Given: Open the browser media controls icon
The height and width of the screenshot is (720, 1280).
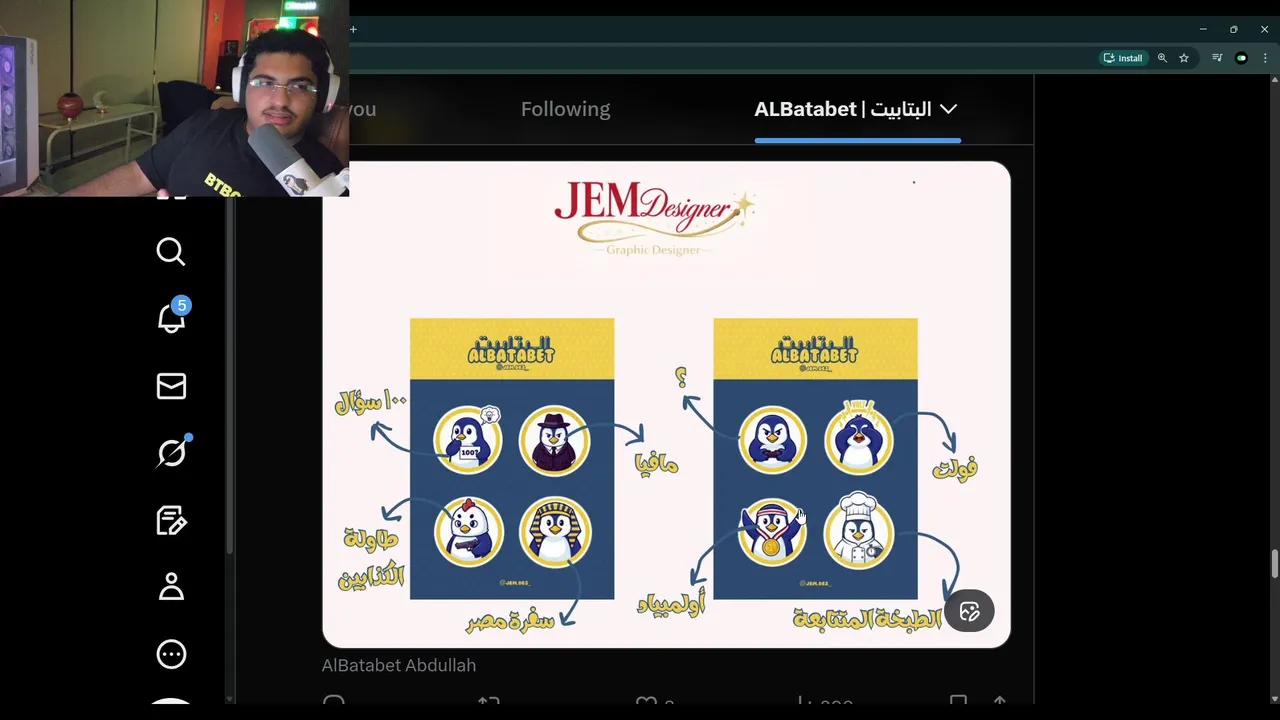Looking at the screenshot, I should 1217,58.
